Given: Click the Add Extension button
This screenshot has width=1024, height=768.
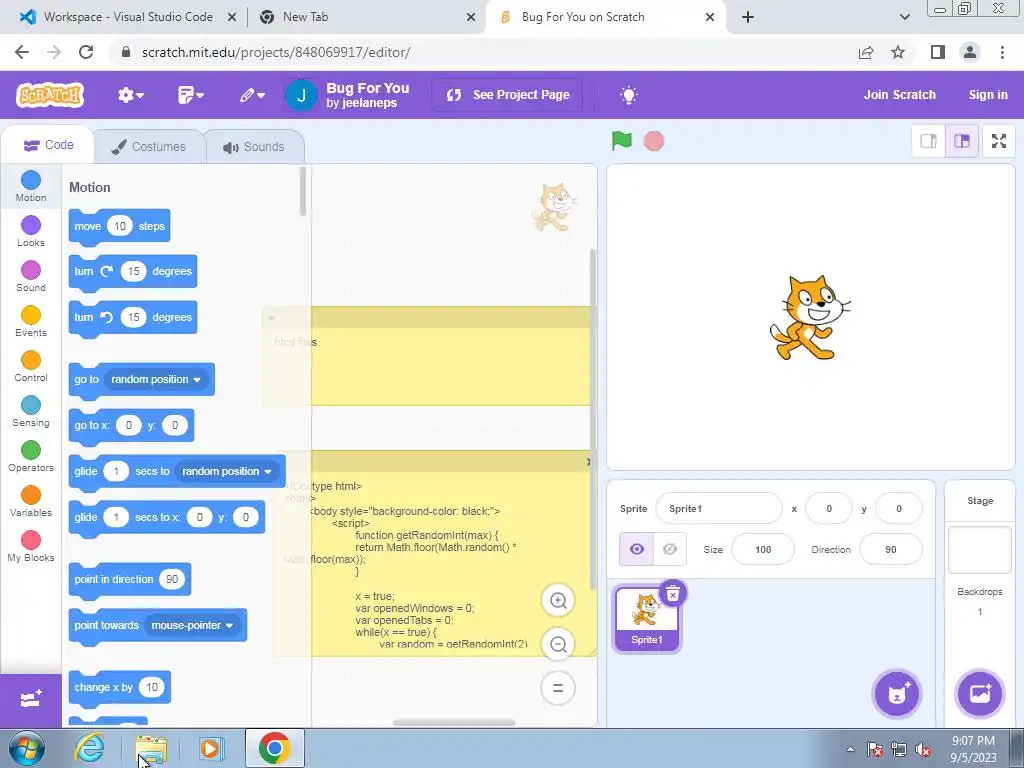Looking at the screenshot, I should click(31, 700).
